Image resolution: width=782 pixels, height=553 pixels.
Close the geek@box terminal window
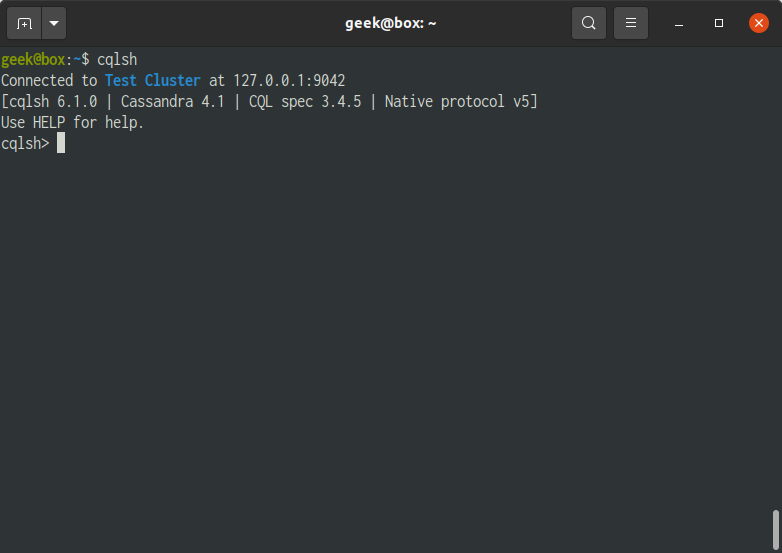(x=759, y=23)
